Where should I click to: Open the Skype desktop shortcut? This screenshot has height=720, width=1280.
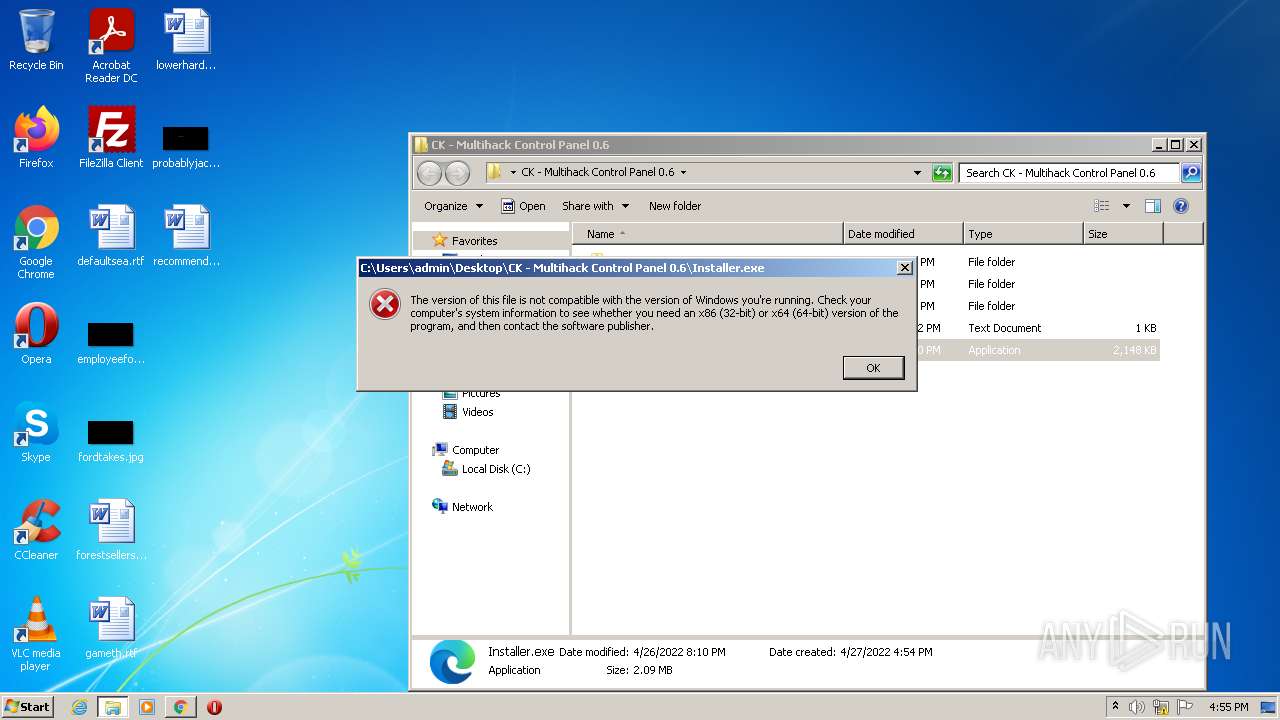coord(36,432)
